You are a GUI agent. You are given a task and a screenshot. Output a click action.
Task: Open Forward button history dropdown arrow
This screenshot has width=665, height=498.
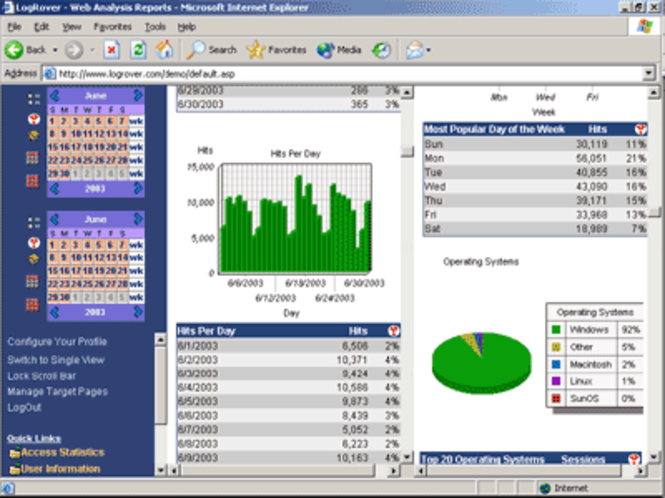[x=92, y=50]
